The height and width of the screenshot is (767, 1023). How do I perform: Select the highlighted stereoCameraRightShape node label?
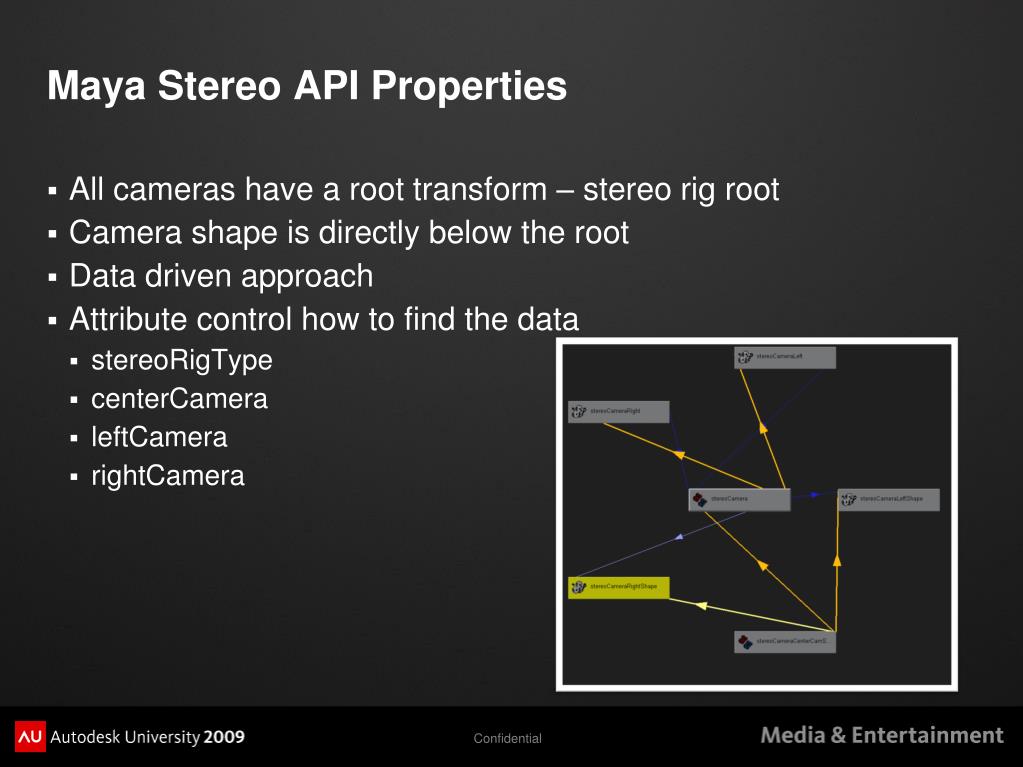coord(623,586)
